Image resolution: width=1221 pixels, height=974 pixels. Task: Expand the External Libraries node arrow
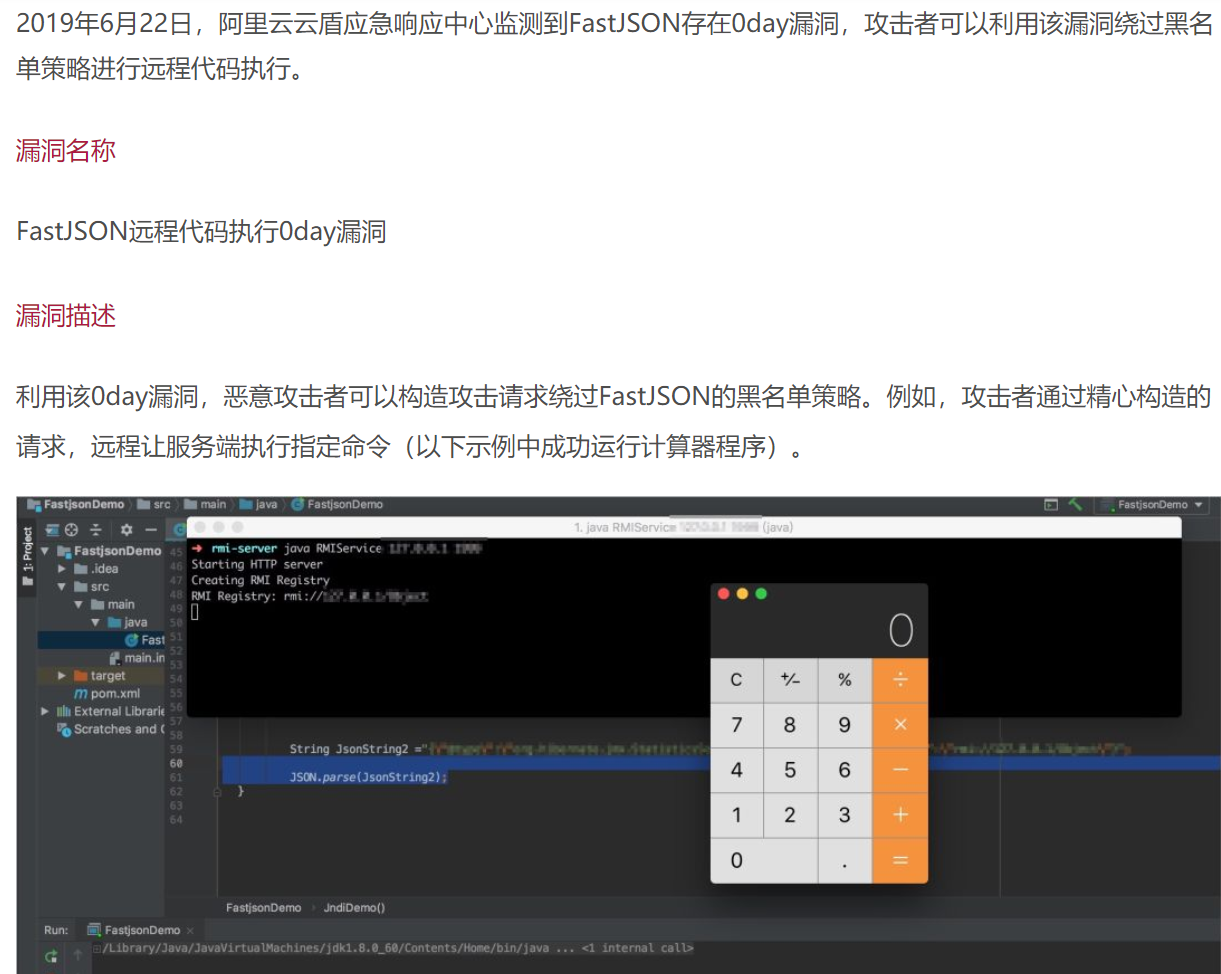tap(45, 711)
